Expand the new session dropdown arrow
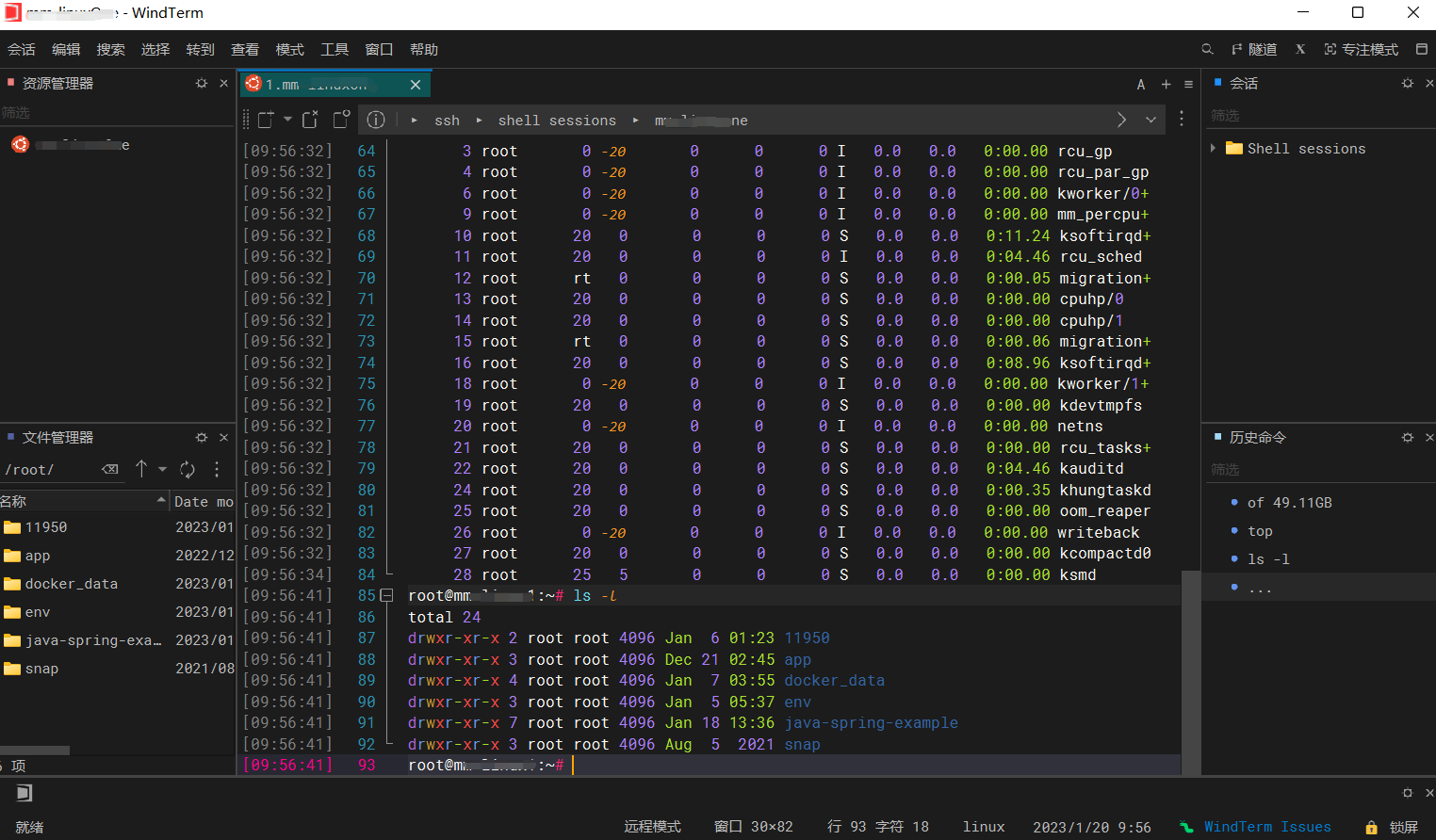The width and height of the screenshot is (1436, 840). coord(287,120)
